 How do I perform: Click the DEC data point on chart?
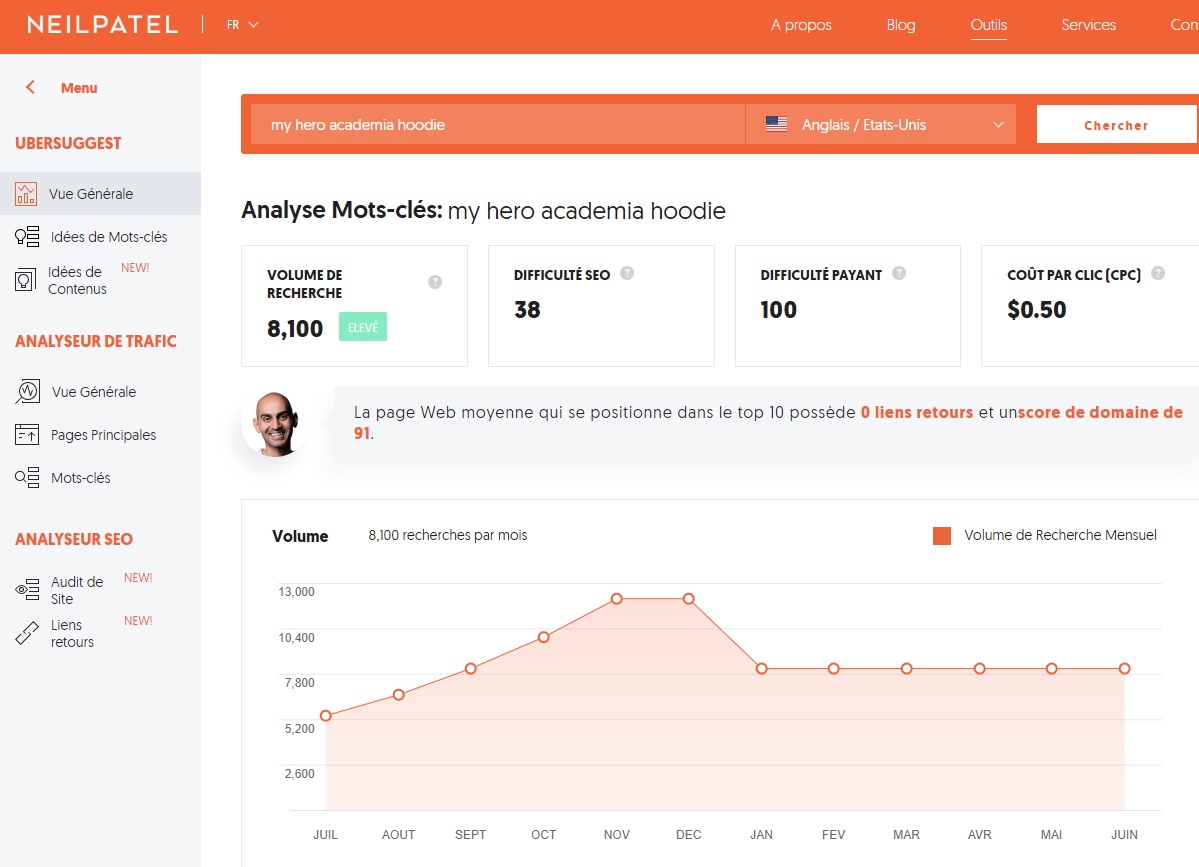point(688,598)
